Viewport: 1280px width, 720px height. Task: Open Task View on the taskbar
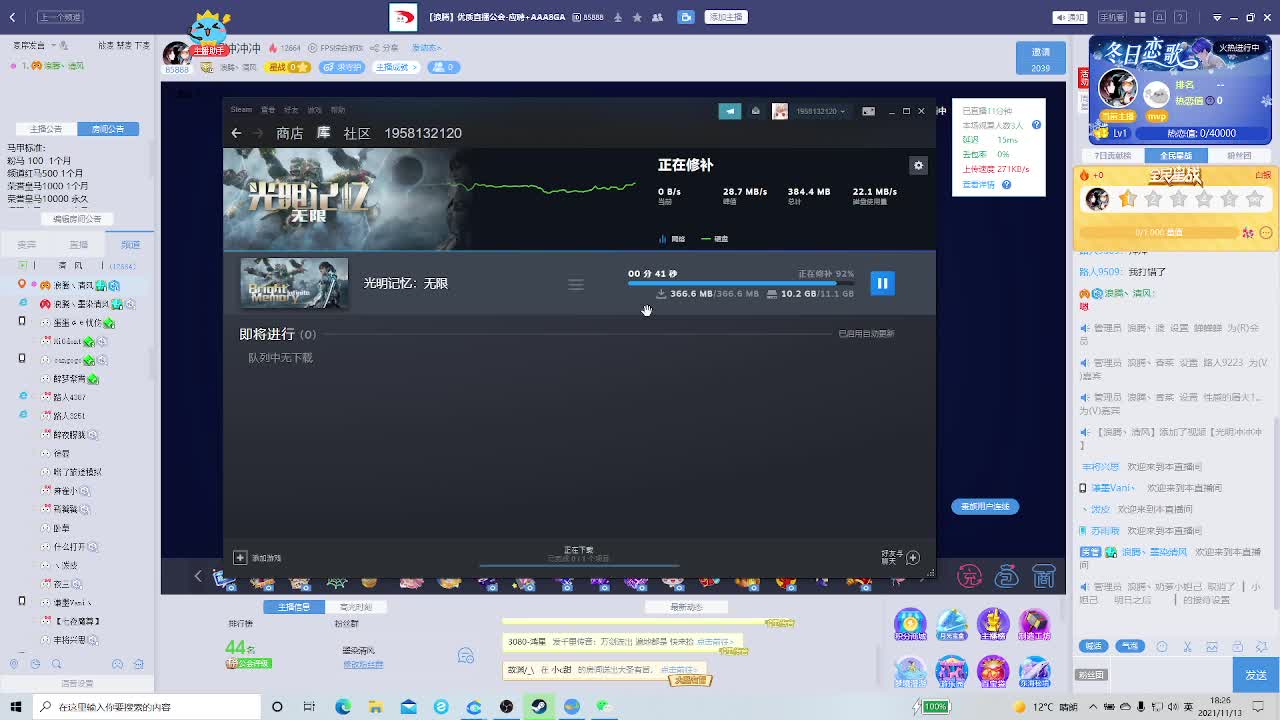(310, 707)
